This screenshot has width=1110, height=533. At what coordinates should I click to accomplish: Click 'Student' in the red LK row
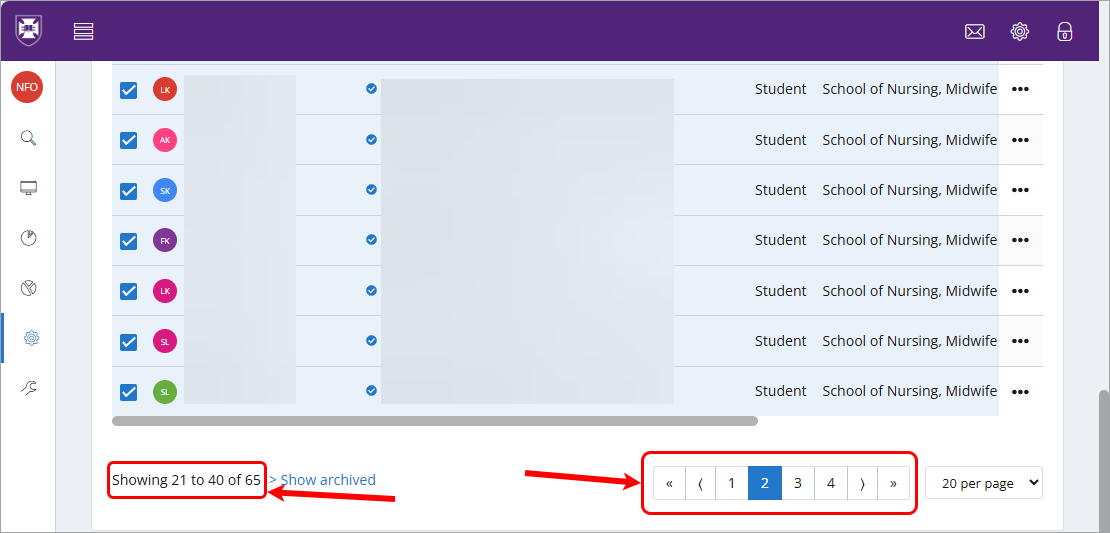pos(780,89)
